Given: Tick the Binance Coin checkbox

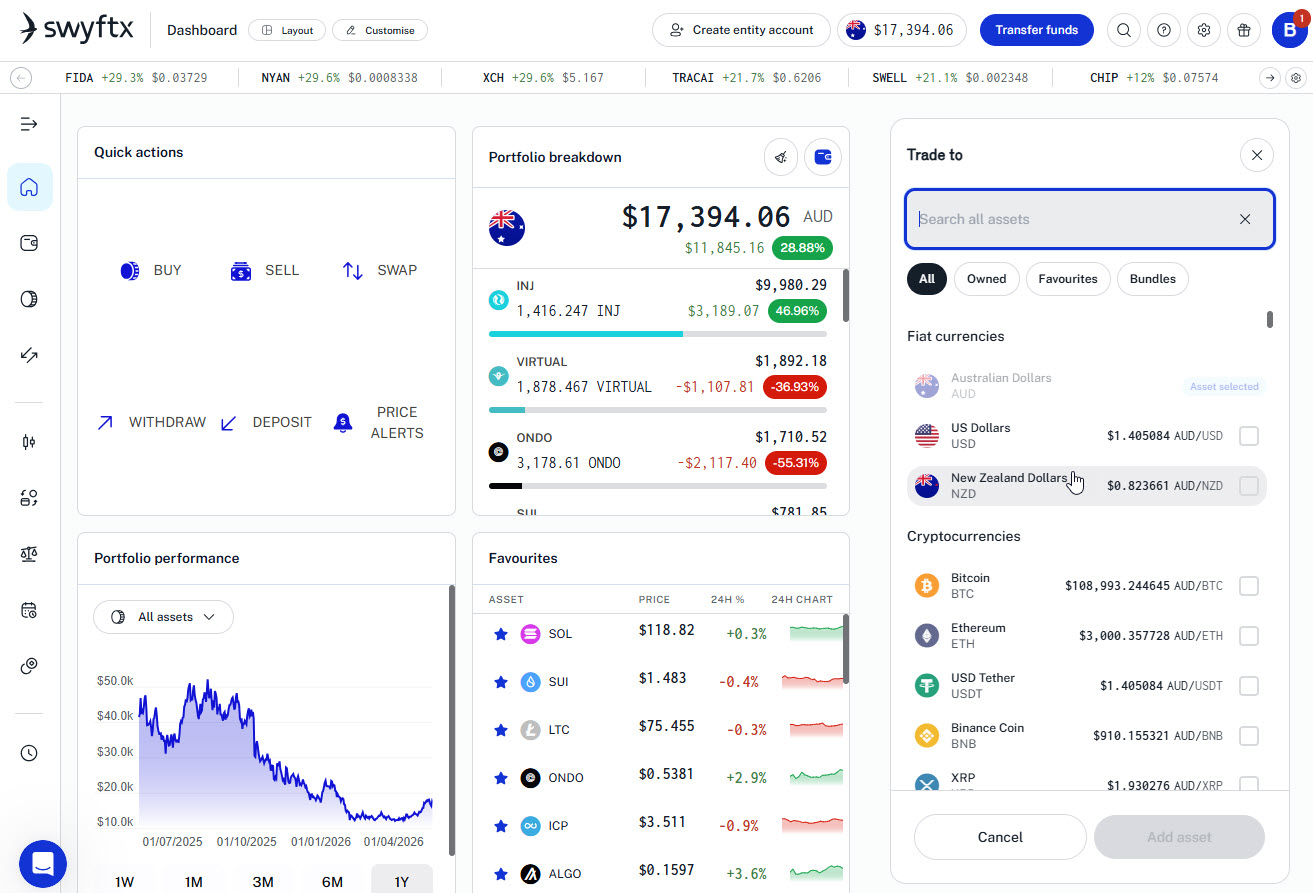Looking at the screenshot, I should [1249, 736].
